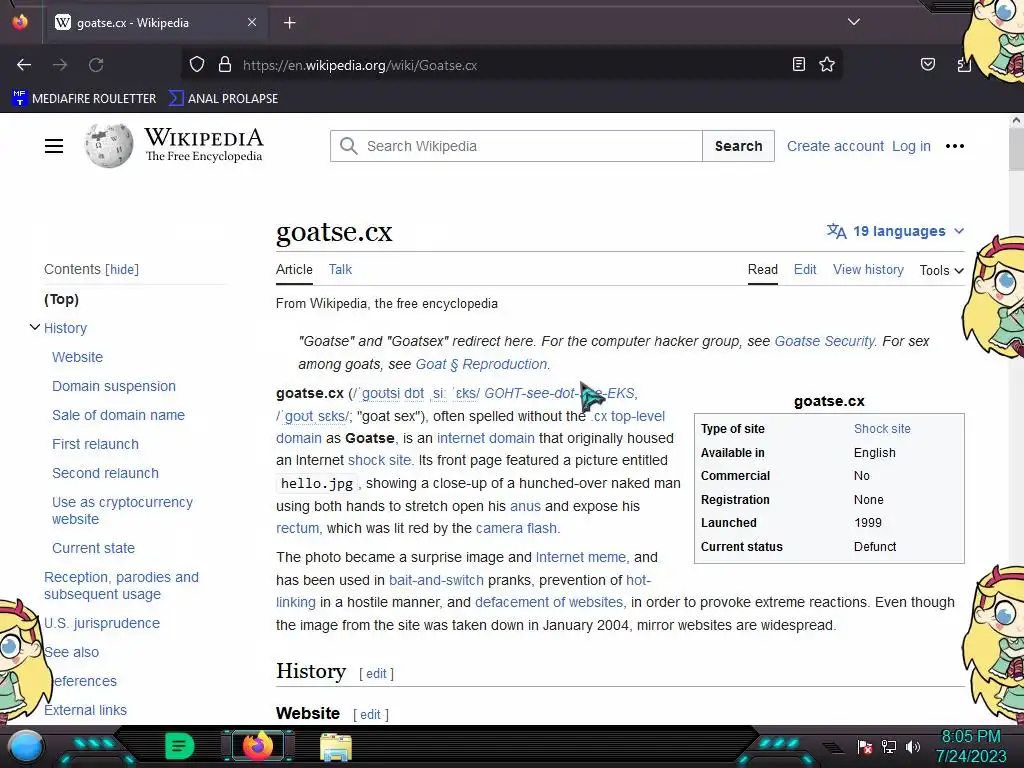The image size is (1024, 768).
Task: Click edit link beside History heading
Action: [376, 674]
